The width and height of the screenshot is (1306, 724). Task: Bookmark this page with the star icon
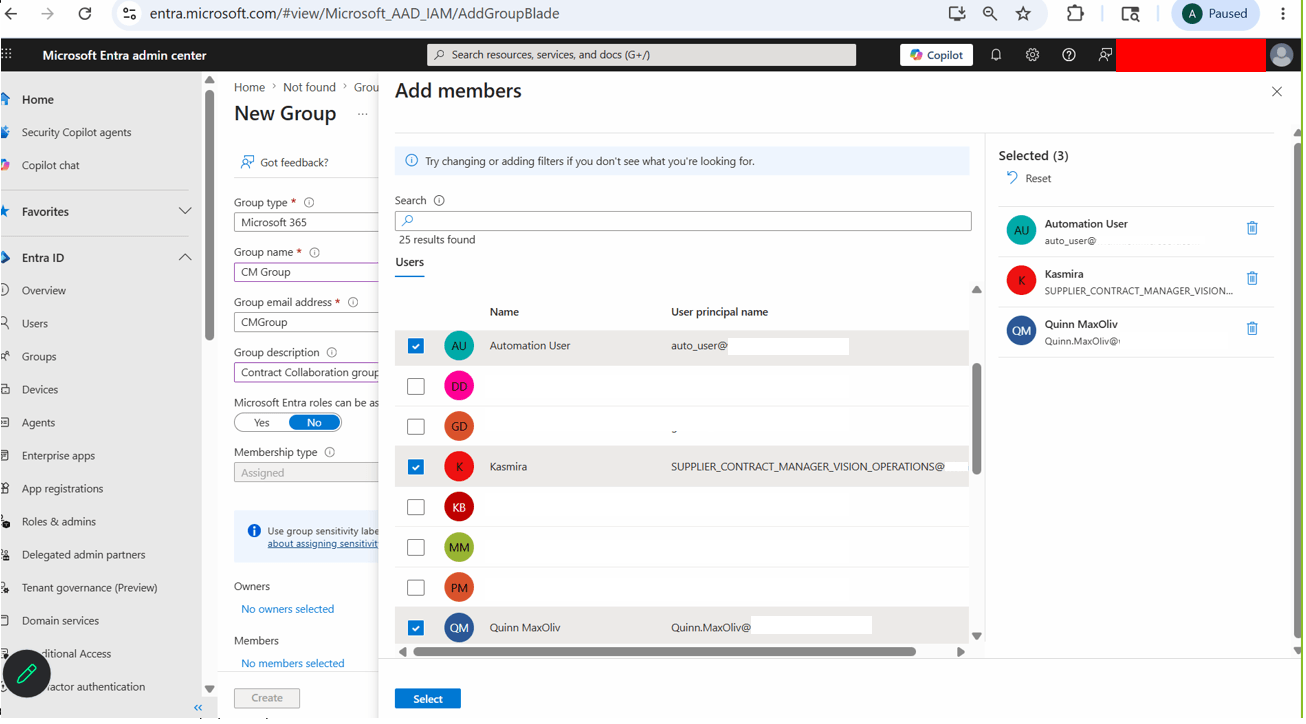tap(1023, 14)
